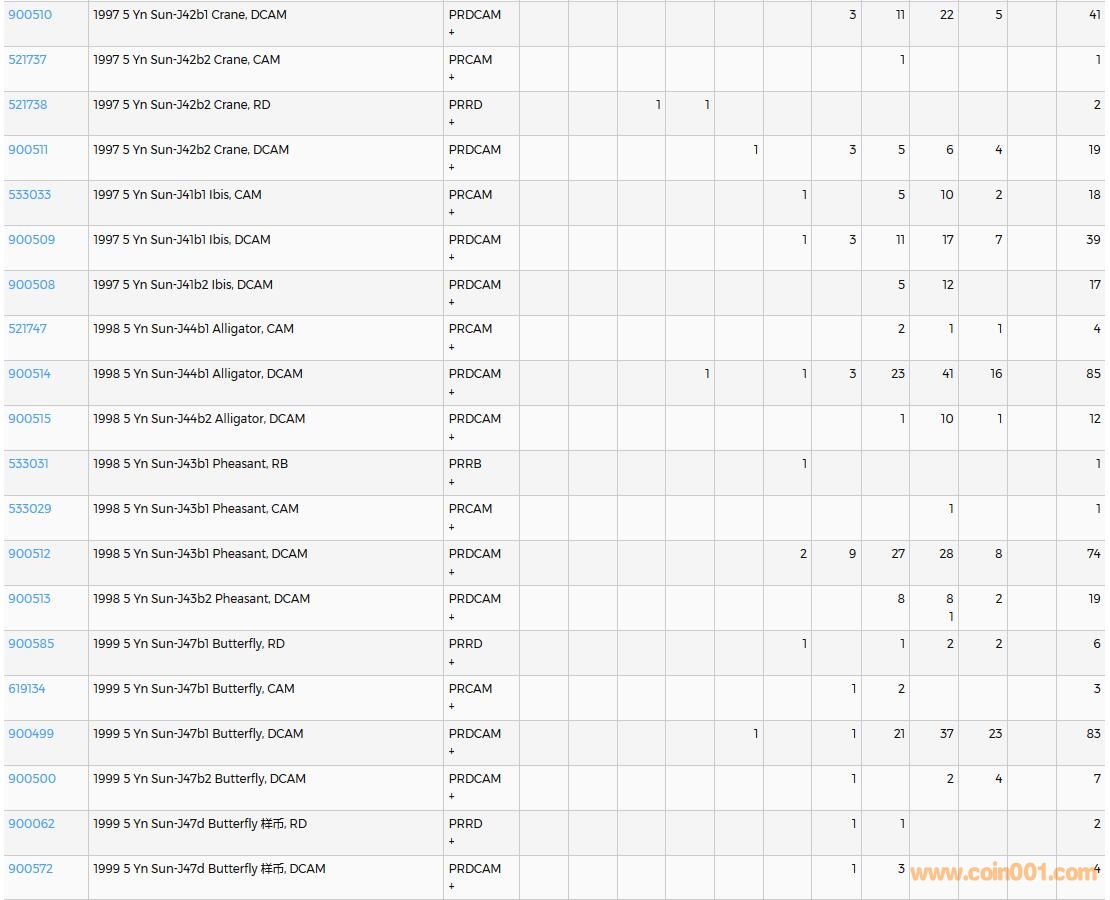Expand plus sign in the 900511 row
1110x900 pixels.
(452, 167)
